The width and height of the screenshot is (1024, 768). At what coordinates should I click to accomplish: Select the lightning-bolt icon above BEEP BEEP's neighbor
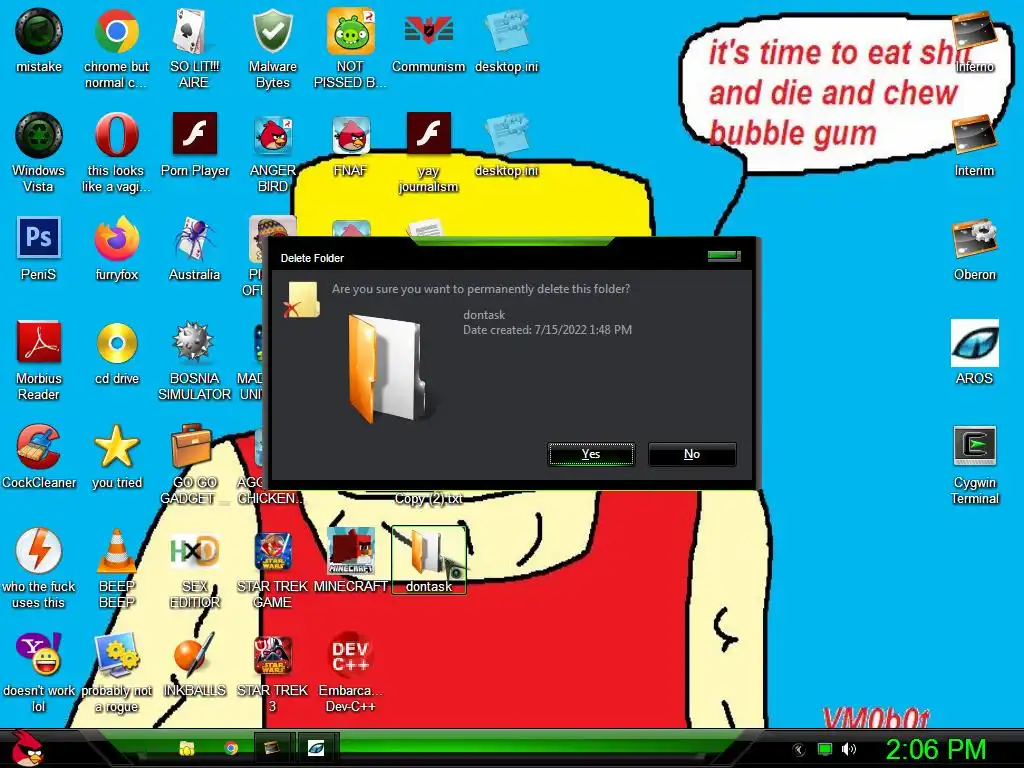(39, 569)
